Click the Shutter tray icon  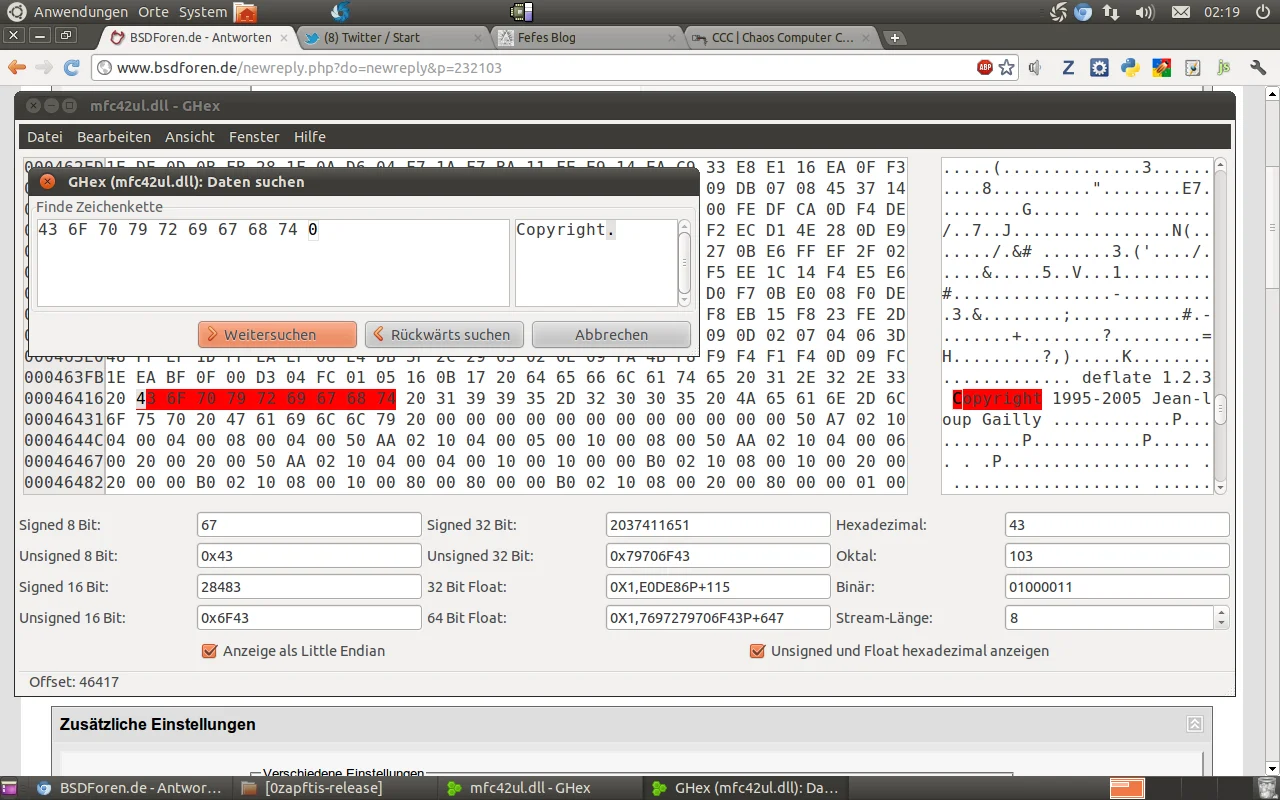point(1059,12)
